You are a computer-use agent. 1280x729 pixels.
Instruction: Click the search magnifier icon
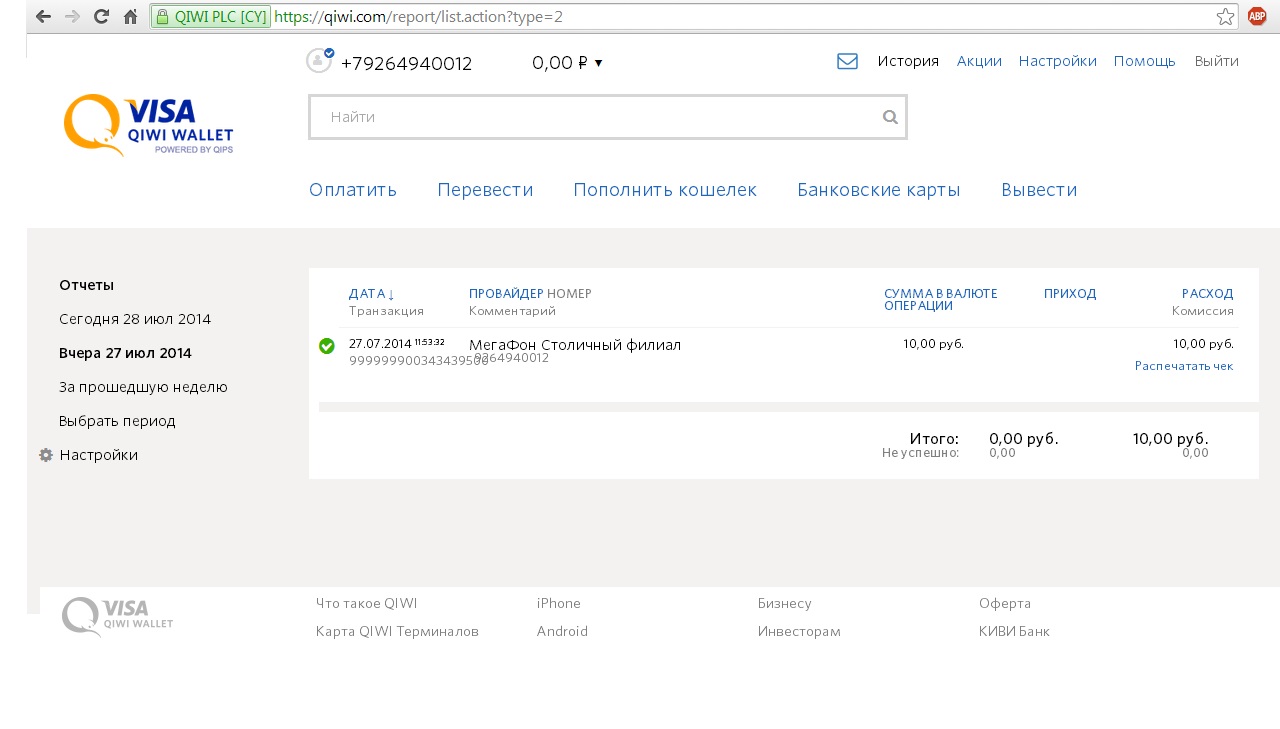pos(890,117)
